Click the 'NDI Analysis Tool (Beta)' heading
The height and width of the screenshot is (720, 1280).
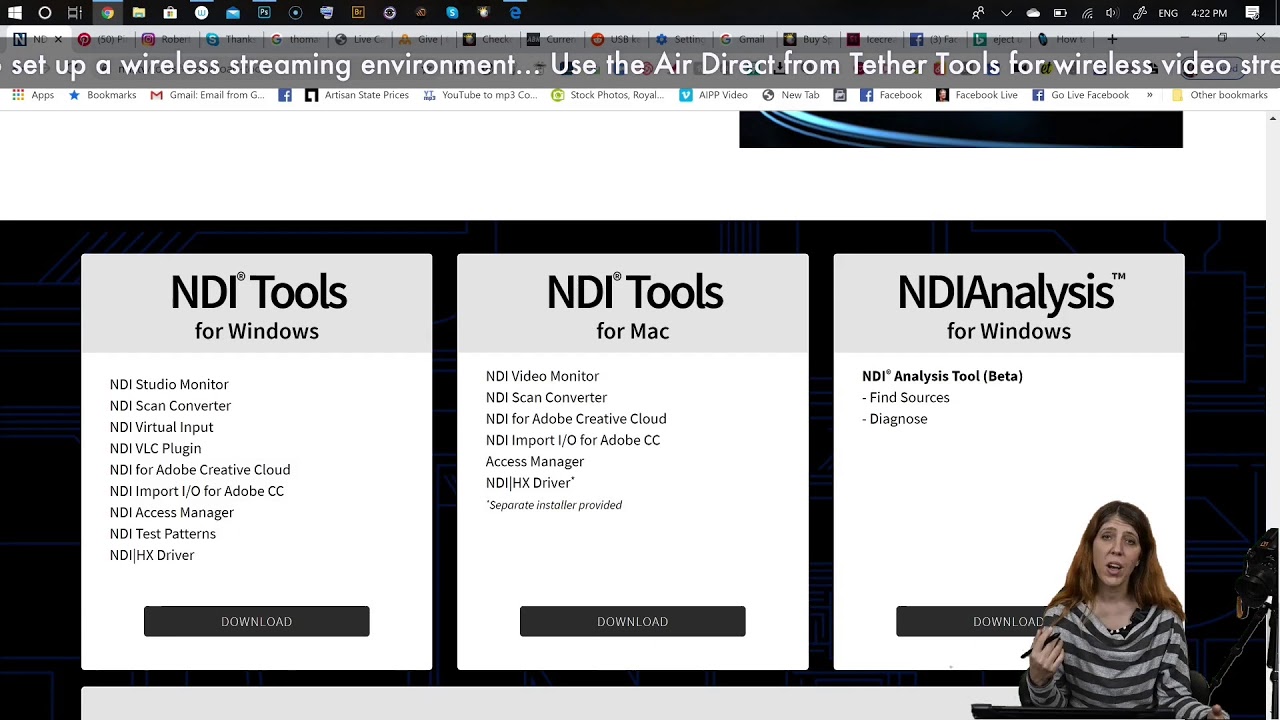coord(942,376)
